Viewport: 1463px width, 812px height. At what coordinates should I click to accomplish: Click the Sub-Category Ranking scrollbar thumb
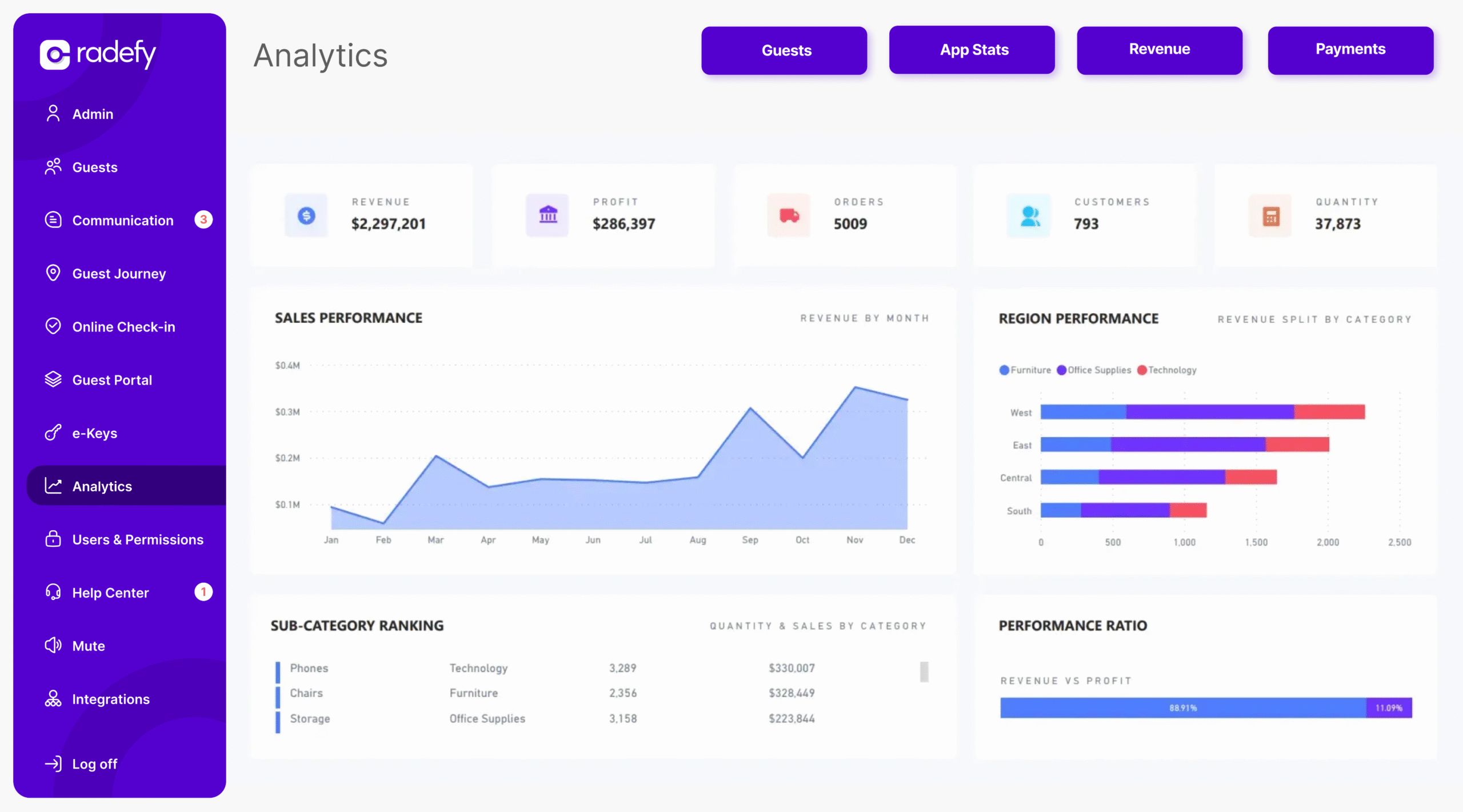924,671
